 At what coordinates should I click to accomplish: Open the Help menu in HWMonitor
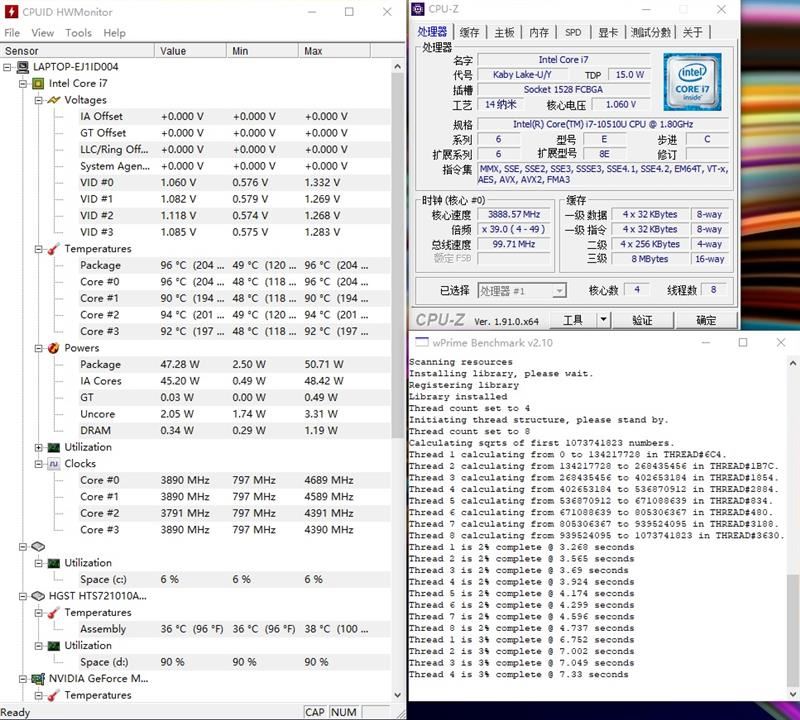(114, 33)
